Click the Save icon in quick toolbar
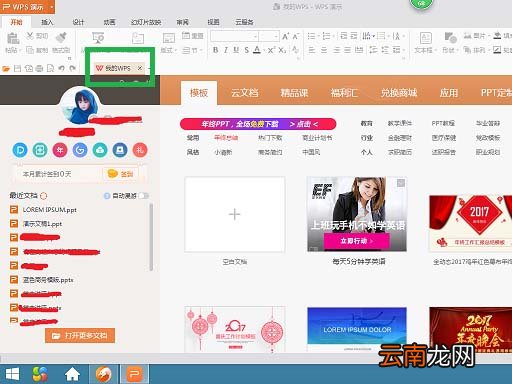The height and width of the screenshot is (384, 512). pyautogui.click(x=17, y=68)
